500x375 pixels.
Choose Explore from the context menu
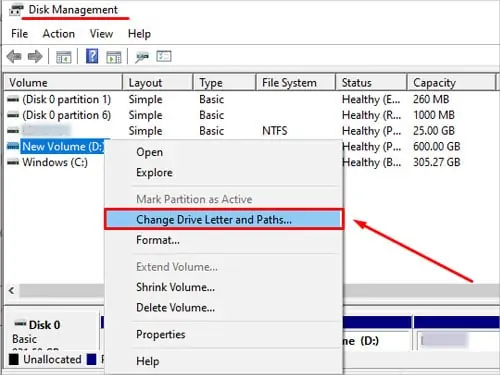(223, 173)
